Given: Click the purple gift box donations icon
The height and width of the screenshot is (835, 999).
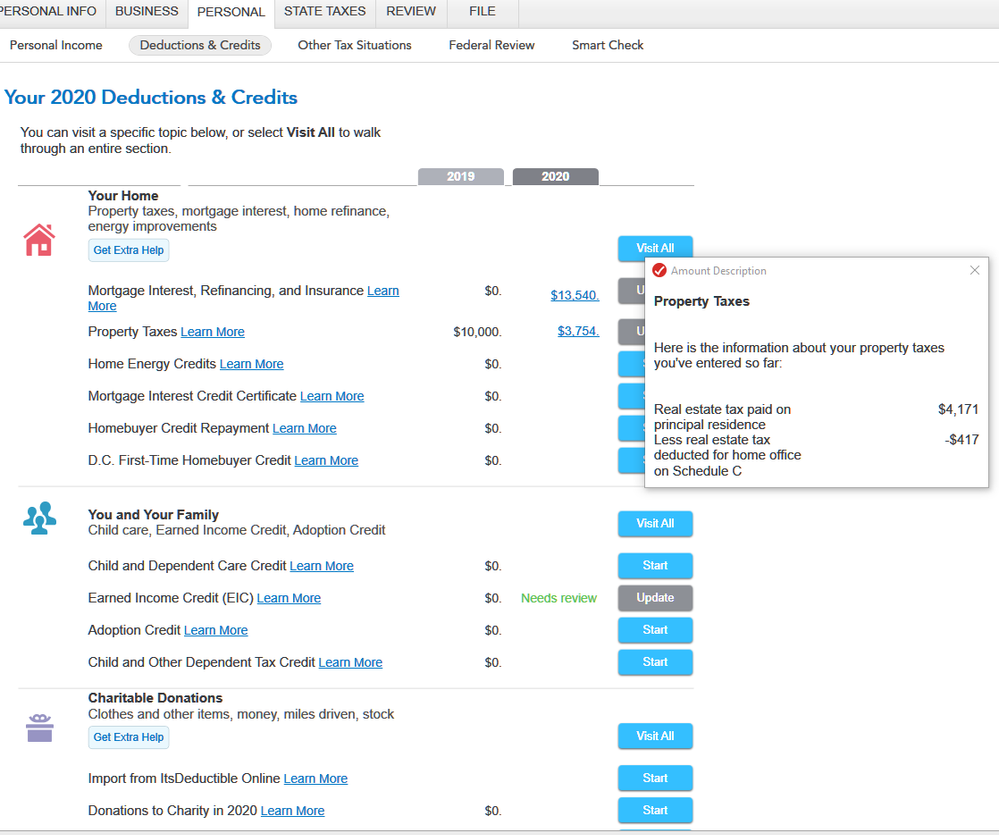Looking at the screenshot, I should pyautogui.click(x=39, y=730).
